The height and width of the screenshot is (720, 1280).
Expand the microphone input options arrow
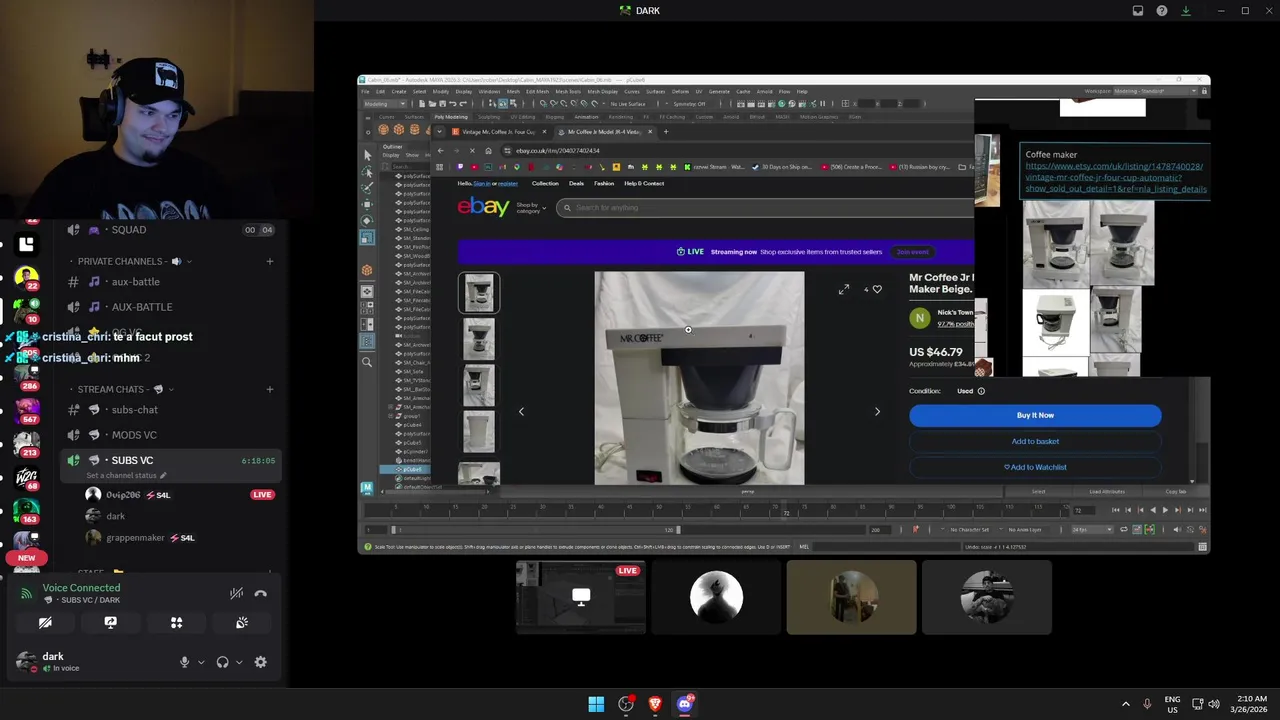coord(201,662)
